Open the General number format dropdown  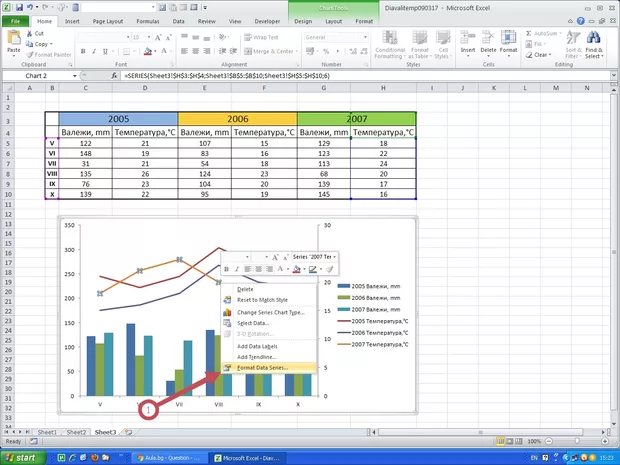(365, 37)
